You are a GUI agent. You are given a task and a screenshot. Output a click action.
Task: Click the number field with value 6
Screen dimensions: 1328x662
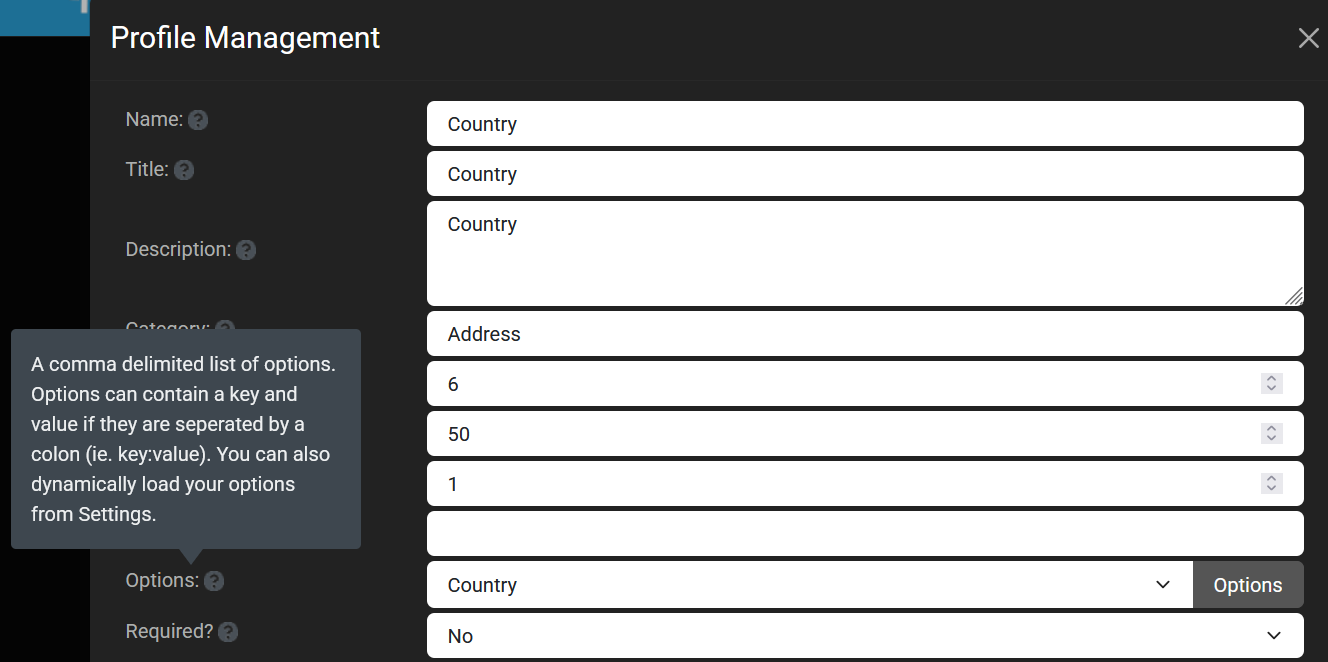tap(840, 384)
